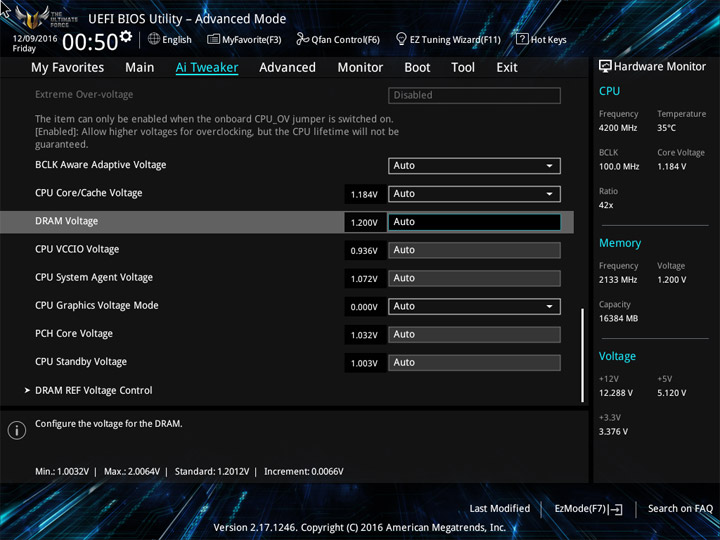Select CPU Core/Cache Voltage label

[x=89, y=193]
